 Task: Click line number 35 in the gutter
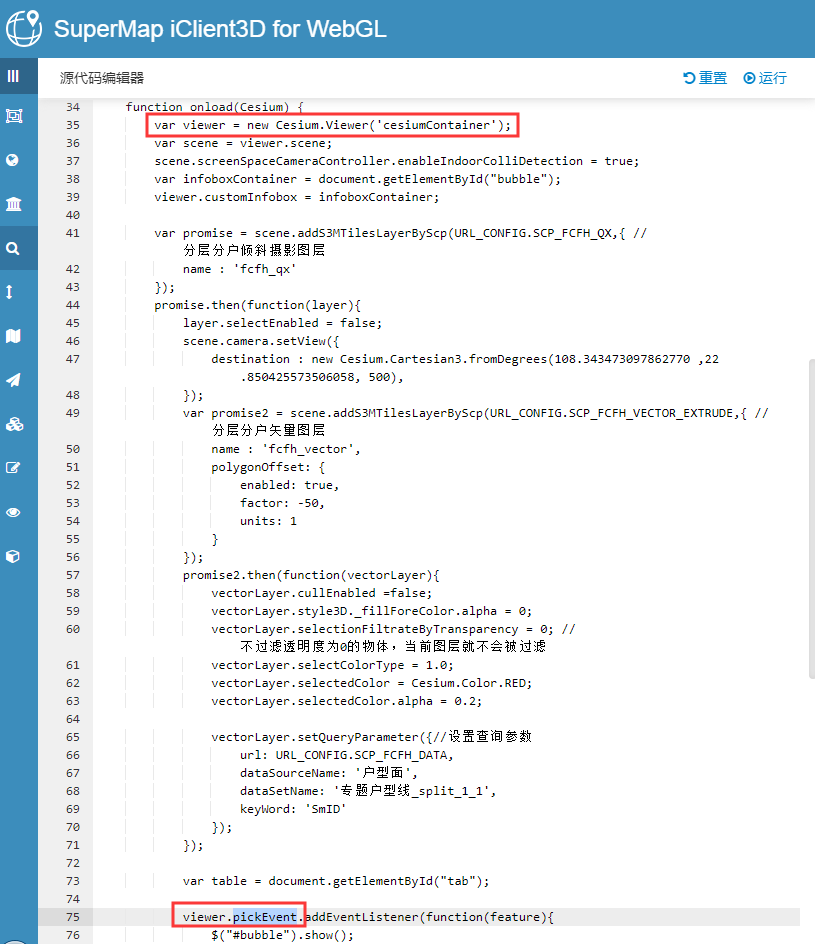[73, 125]
